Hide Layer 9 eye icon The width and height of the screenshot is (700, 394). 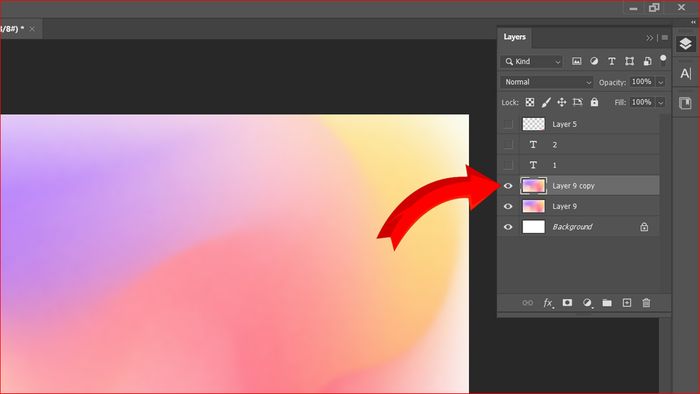[x=508, y=206]
